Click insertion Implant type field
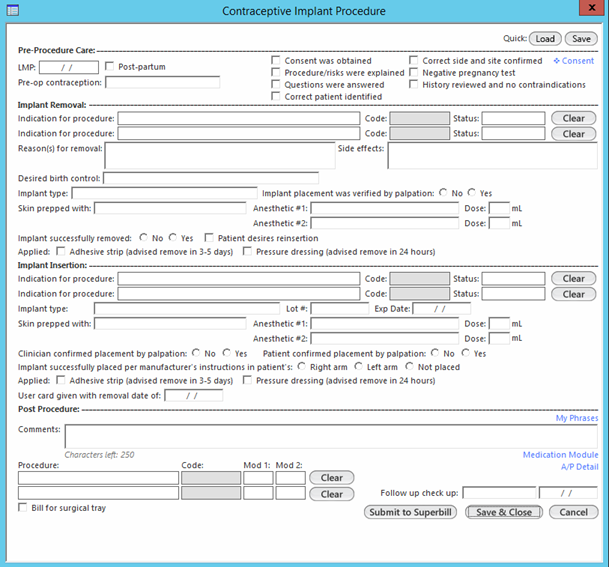 [x=187, y=309]
